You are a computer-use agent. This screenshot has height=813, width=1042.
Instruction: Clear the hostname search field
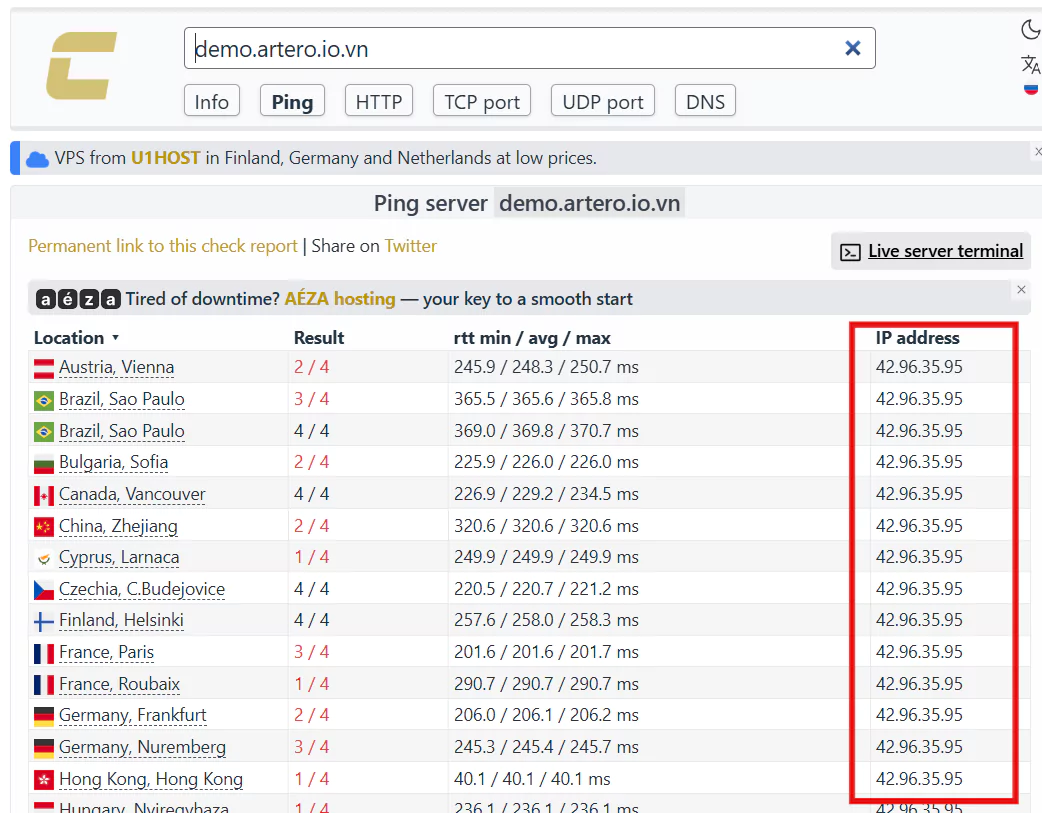(852, 48)
